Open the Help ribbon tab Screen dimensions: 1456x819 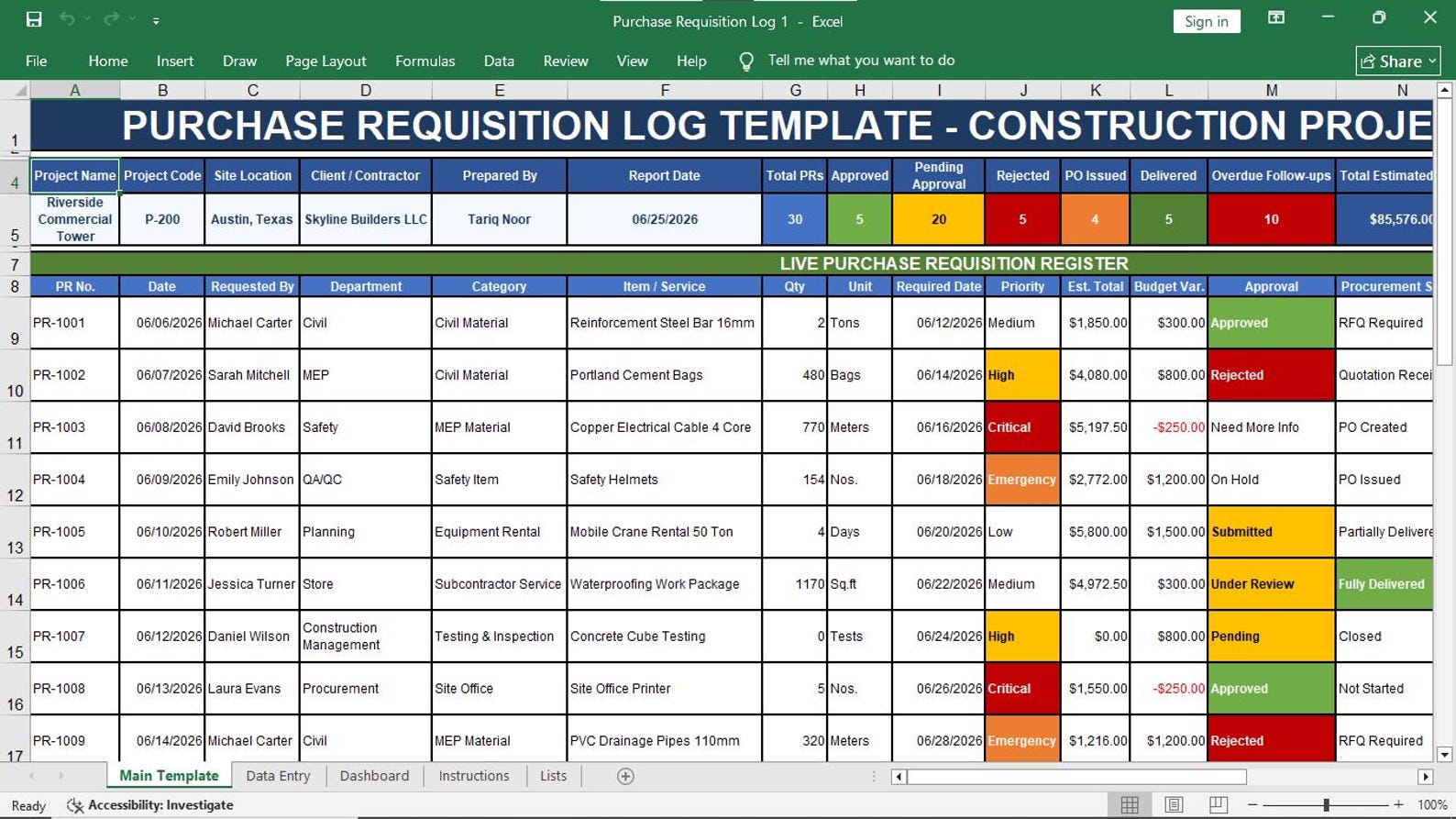point(691,61)
